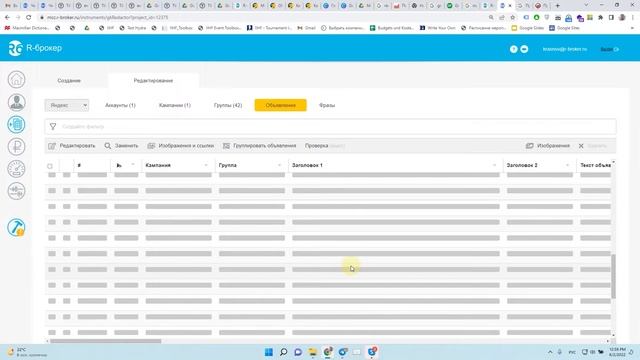Expand hidden system tray icons chevron
The width and height of the screenshot is (640, 360).
(x=550, y=352)
